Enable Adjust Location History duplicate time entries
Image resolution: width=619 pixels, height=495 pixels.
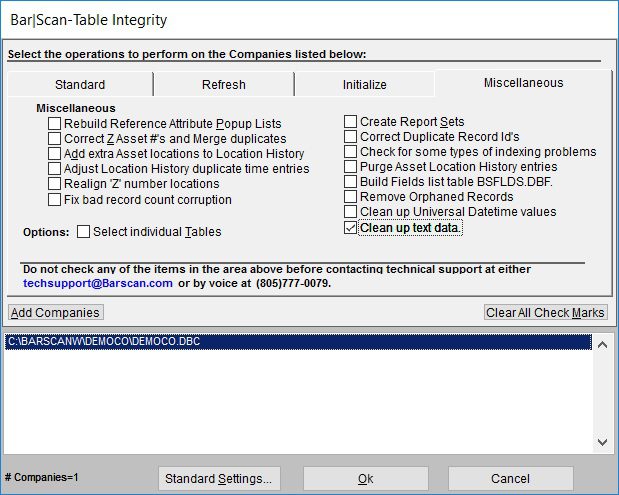point(55,169)
